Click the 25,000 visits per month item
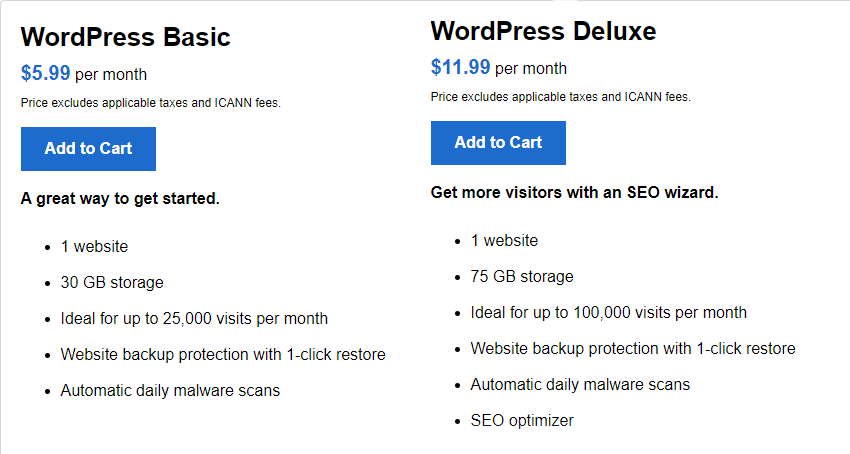The width and height of the screenshot is (850, 454). 194,318
